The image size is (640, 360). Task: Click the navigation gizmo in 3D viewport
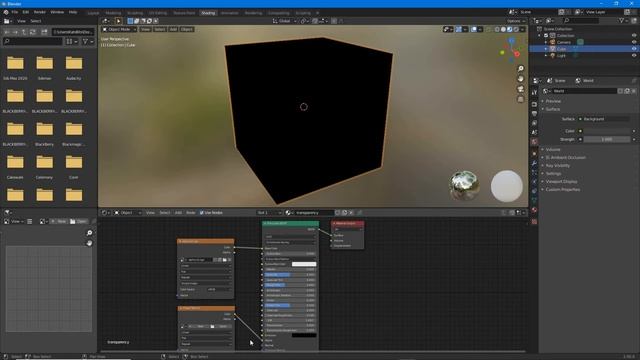coord(511,50)
